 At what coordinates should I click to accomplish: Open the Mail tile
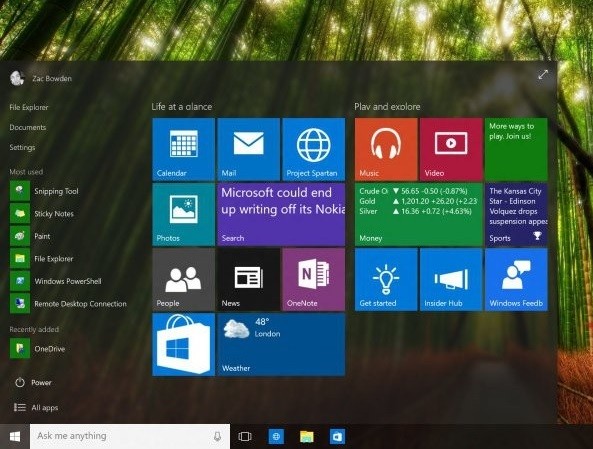pos(248,149)
